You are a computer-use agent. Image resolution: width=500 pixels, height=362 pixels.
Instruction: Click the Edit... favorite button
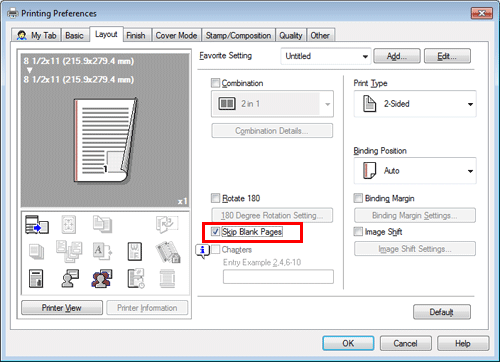(447, 56)
